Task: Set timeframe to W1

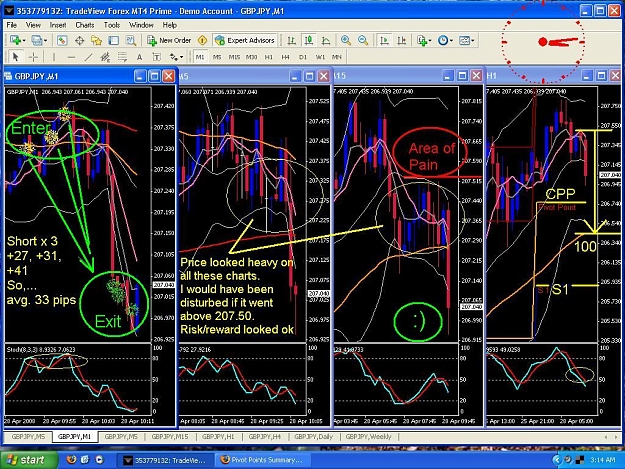Action: click(x=320, y=57)
